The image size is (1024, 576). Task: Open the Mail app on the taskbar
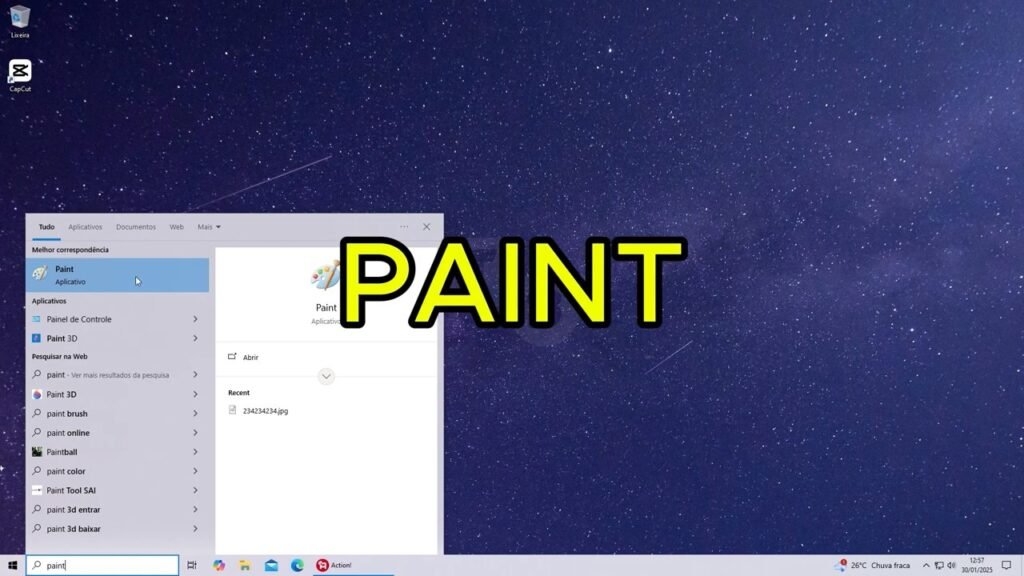[x=271, y=566]
